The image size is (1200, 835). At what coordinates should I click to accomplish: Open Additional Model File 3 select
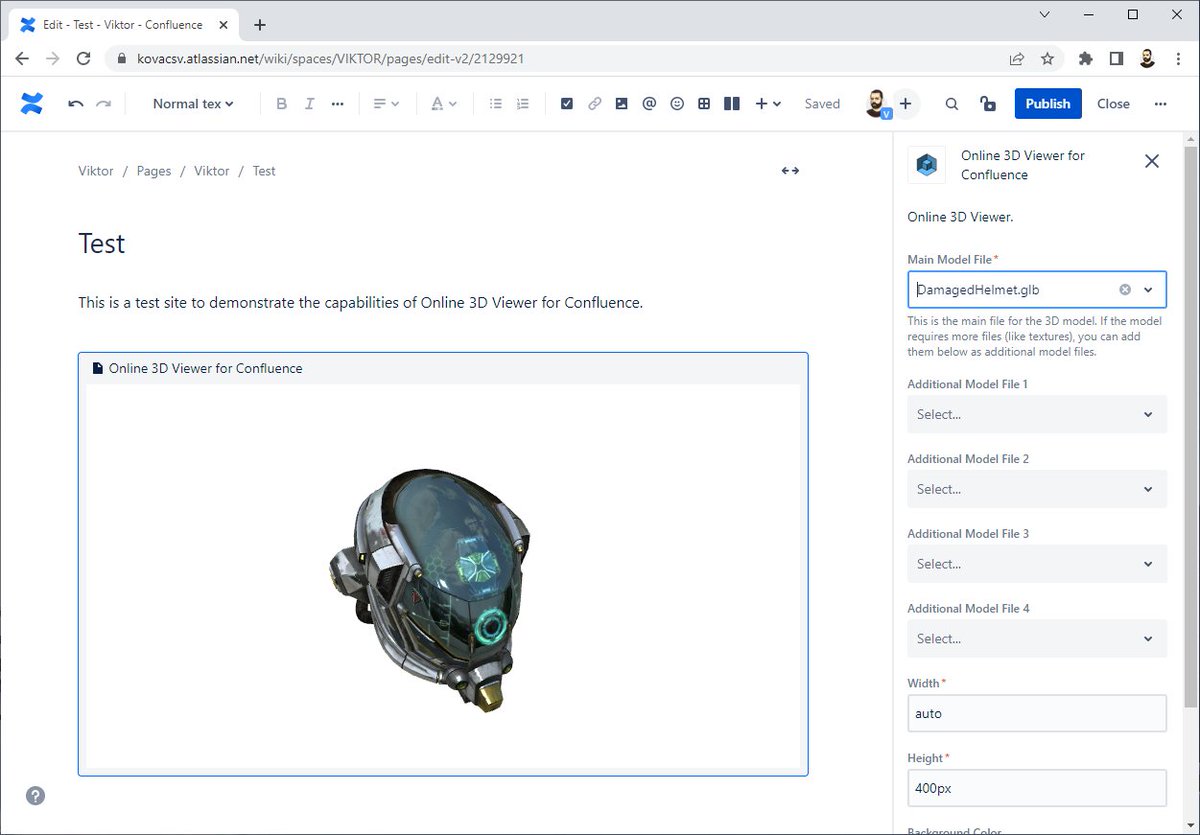[x=1036, y=564]
